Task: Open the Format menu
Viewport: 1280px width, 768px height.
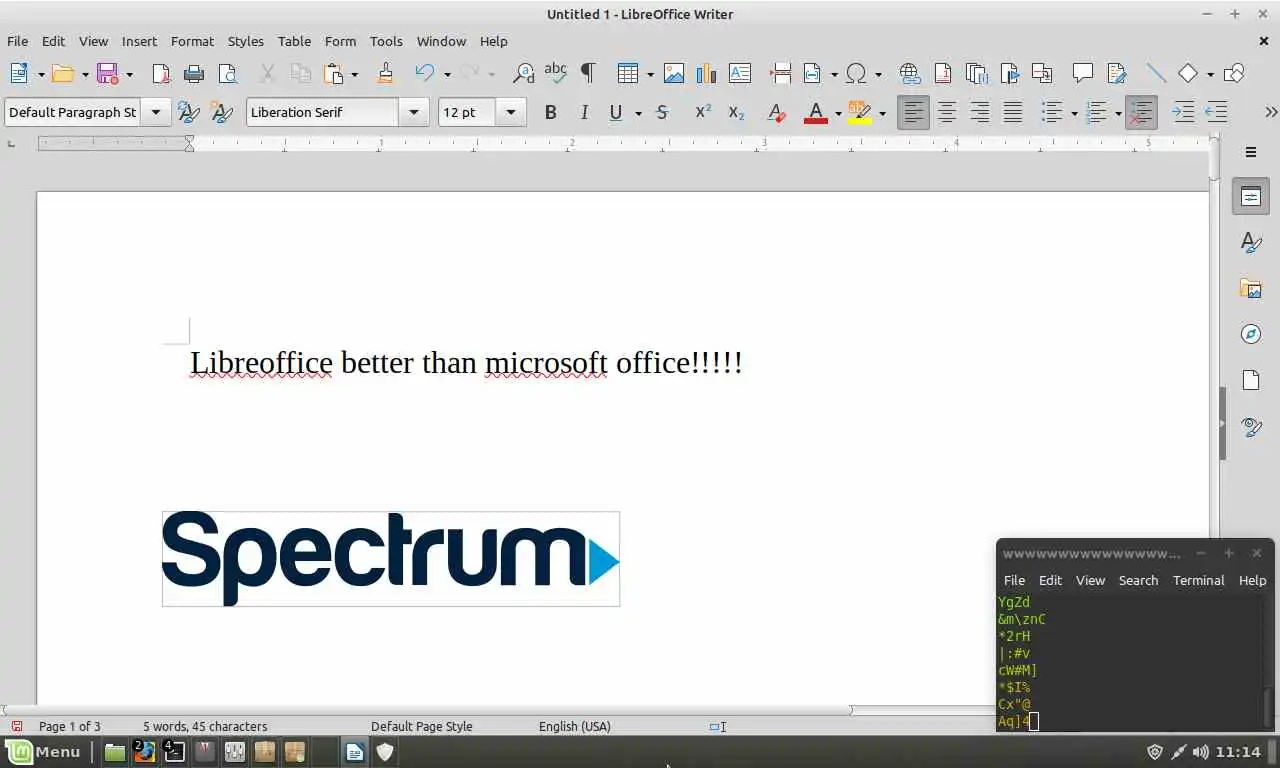Action: [x=192, y=41]
